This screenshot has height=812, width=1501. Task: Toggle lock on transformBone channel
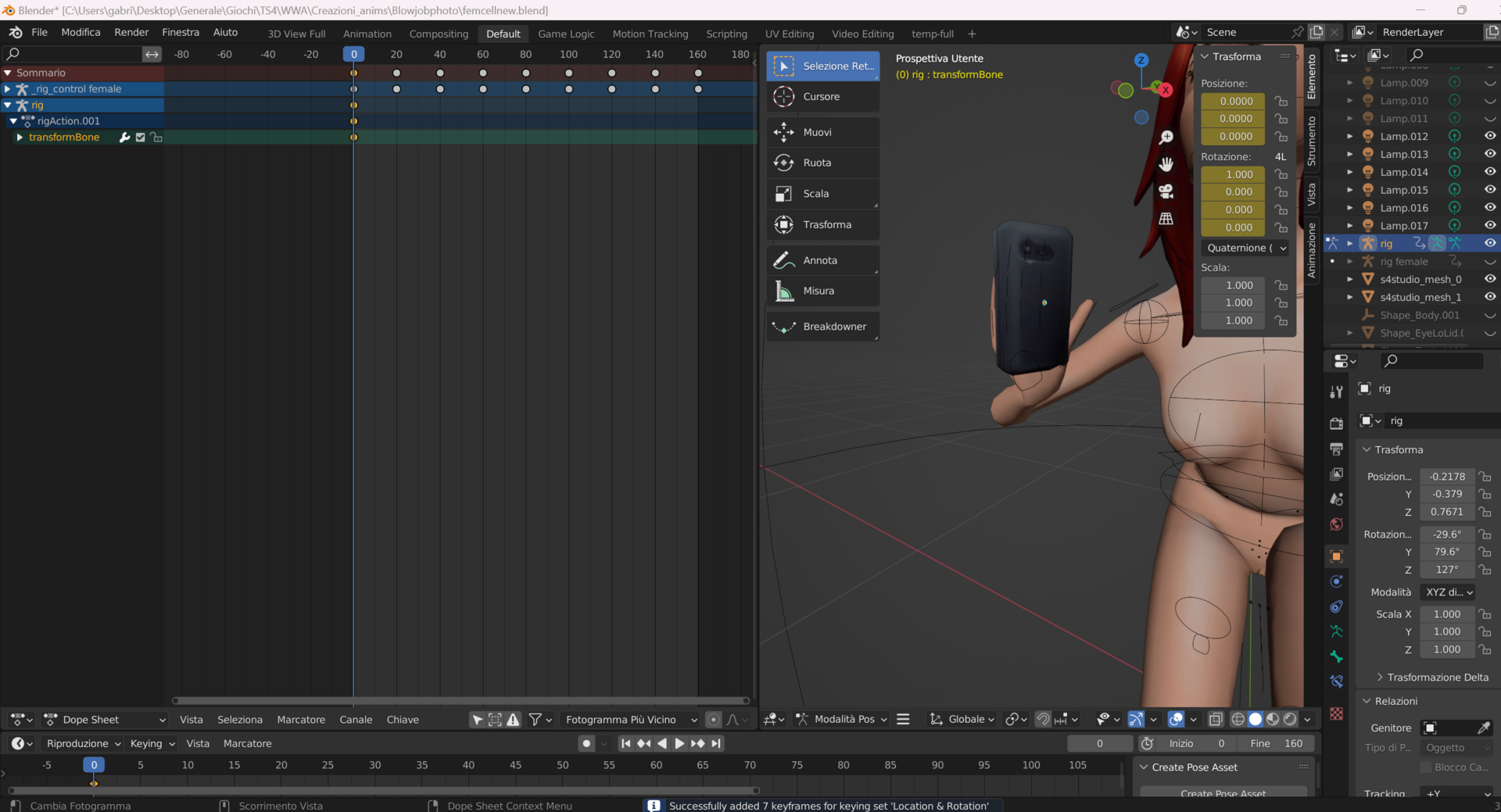[156, 138]
